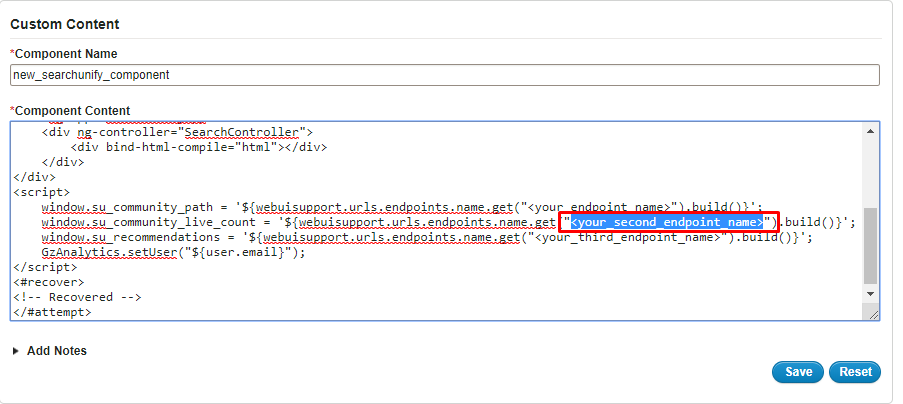This screenshot has height=404, width=903.
Task: Click the textarea scroll-up arrow
Action: [870, 131]
